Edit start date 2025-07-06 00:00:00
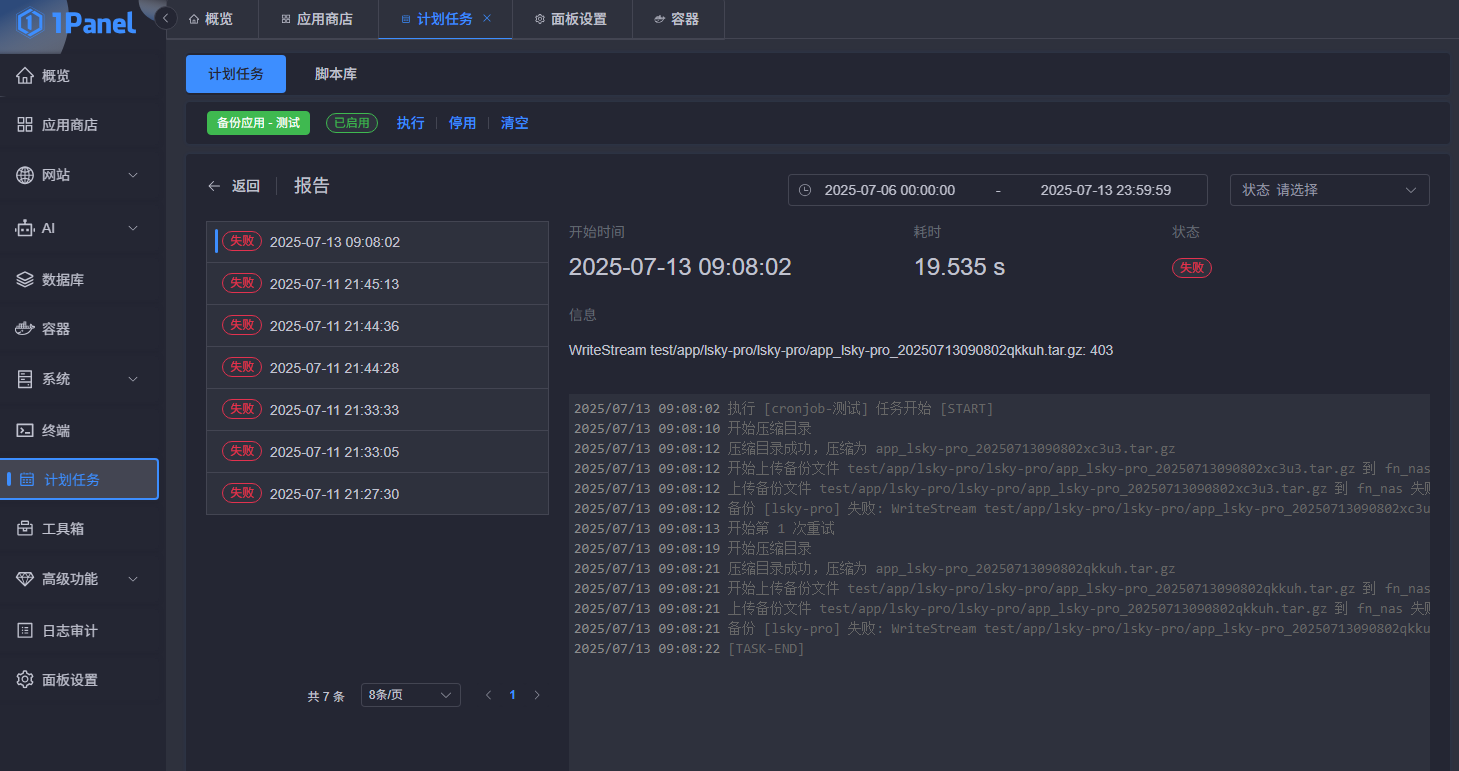Image resolution: width=1459 pixels, height=771 pixels. point(890,190)
